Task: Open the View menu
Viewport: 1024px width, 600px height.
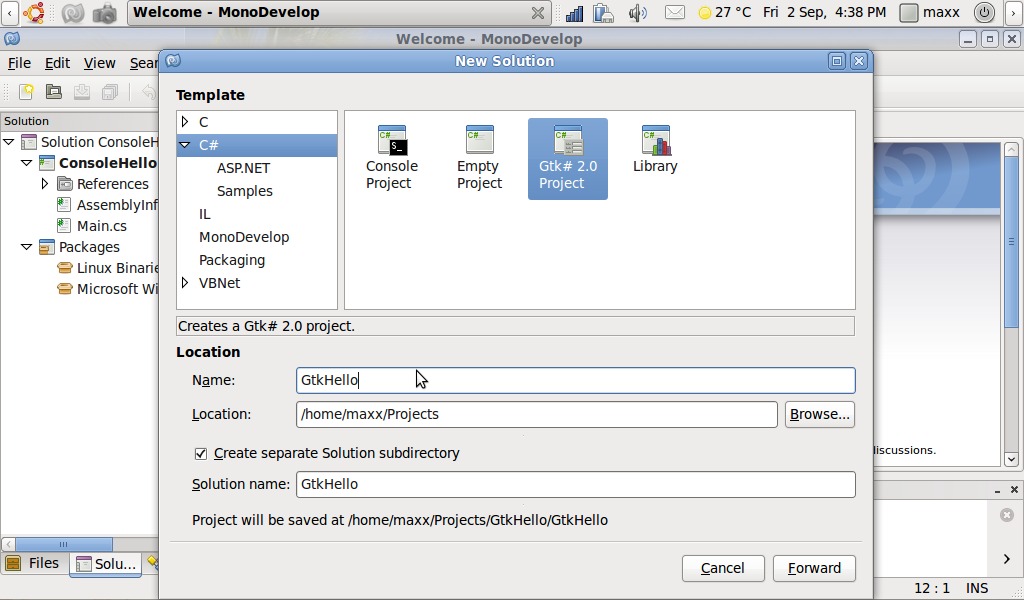Action: 99,63
